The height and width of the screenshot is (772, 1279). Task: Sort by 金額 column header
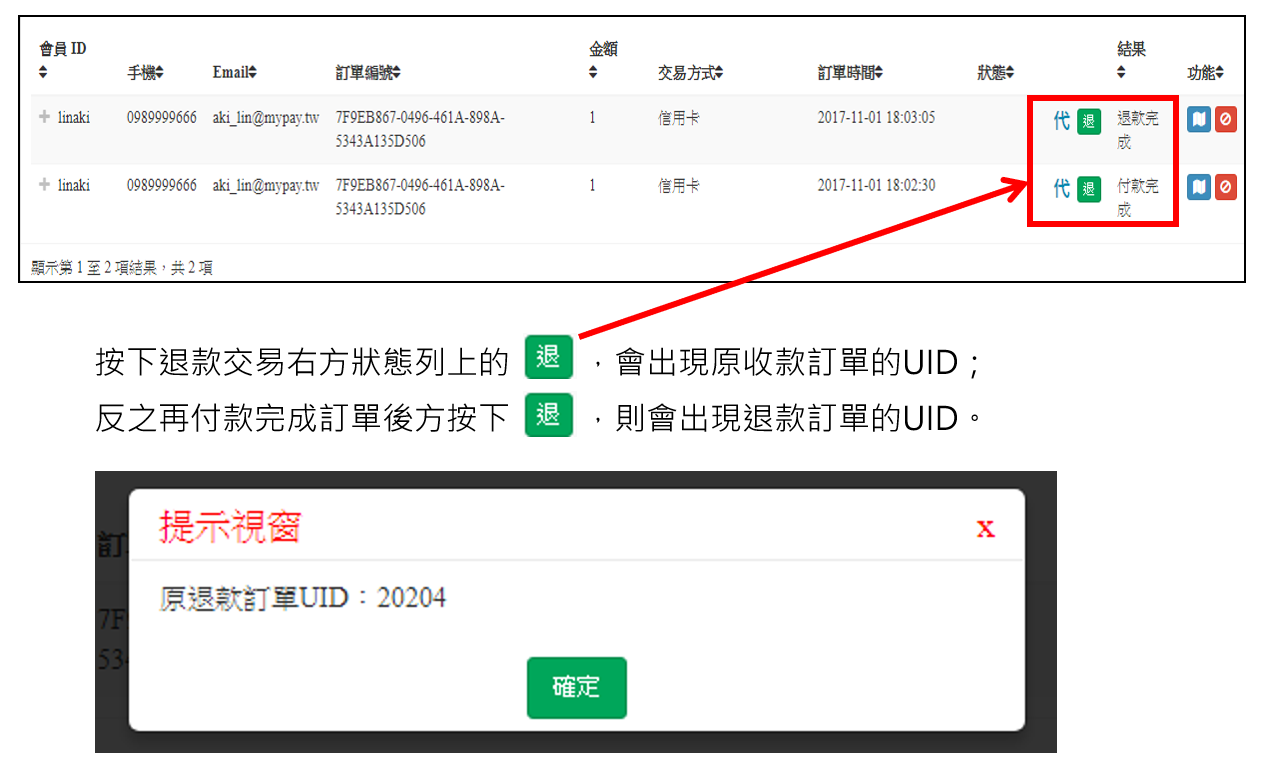pyautogui.click(x=603, y=60)
